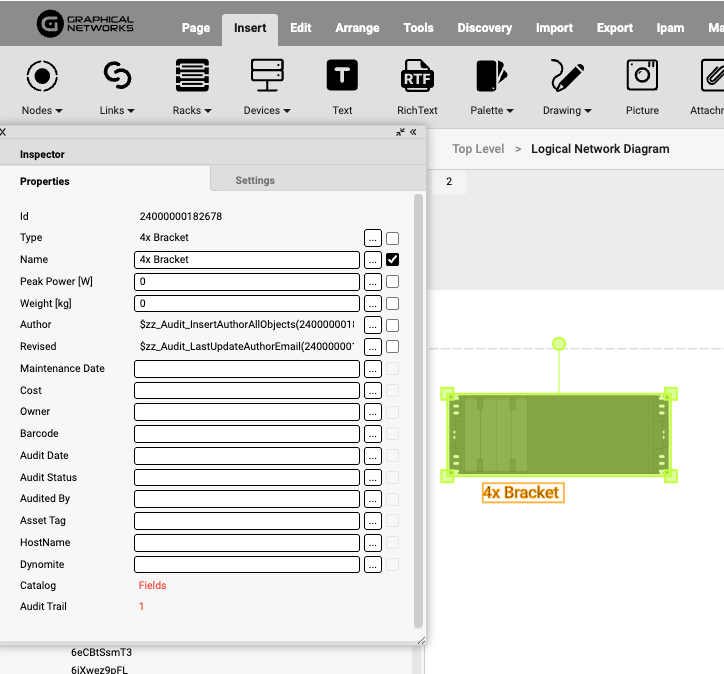This screenshot has height=674, width=724.
Task: Click the Drawing pencil icon
Action: pyautogui.click(x=567, y=76)
